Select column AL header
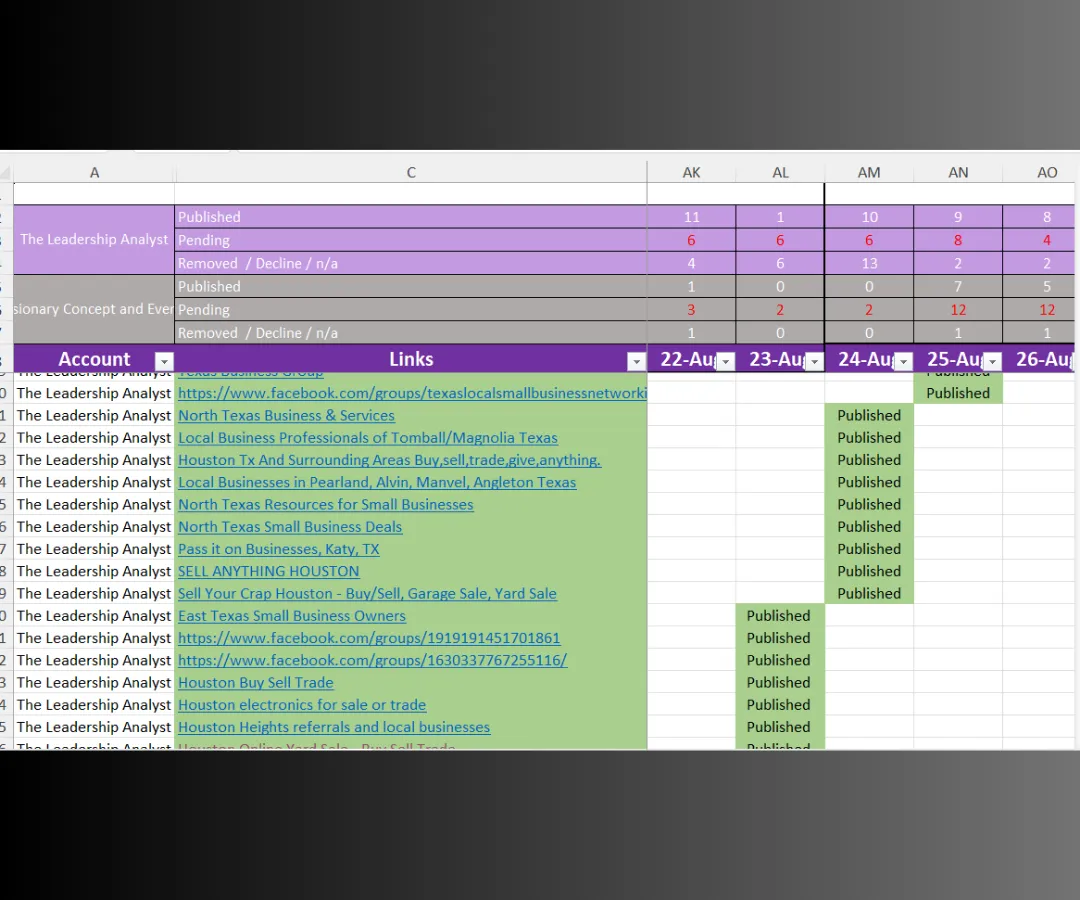Image resolution: width=1080 pixels, height=900 pixels. [x=780, y=172]
